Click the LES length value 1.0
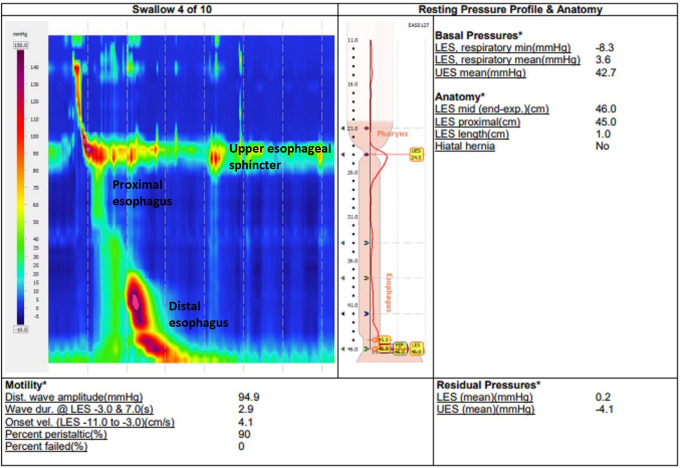Viewport: 681px width, 468px height. click(x=603, y=134)
